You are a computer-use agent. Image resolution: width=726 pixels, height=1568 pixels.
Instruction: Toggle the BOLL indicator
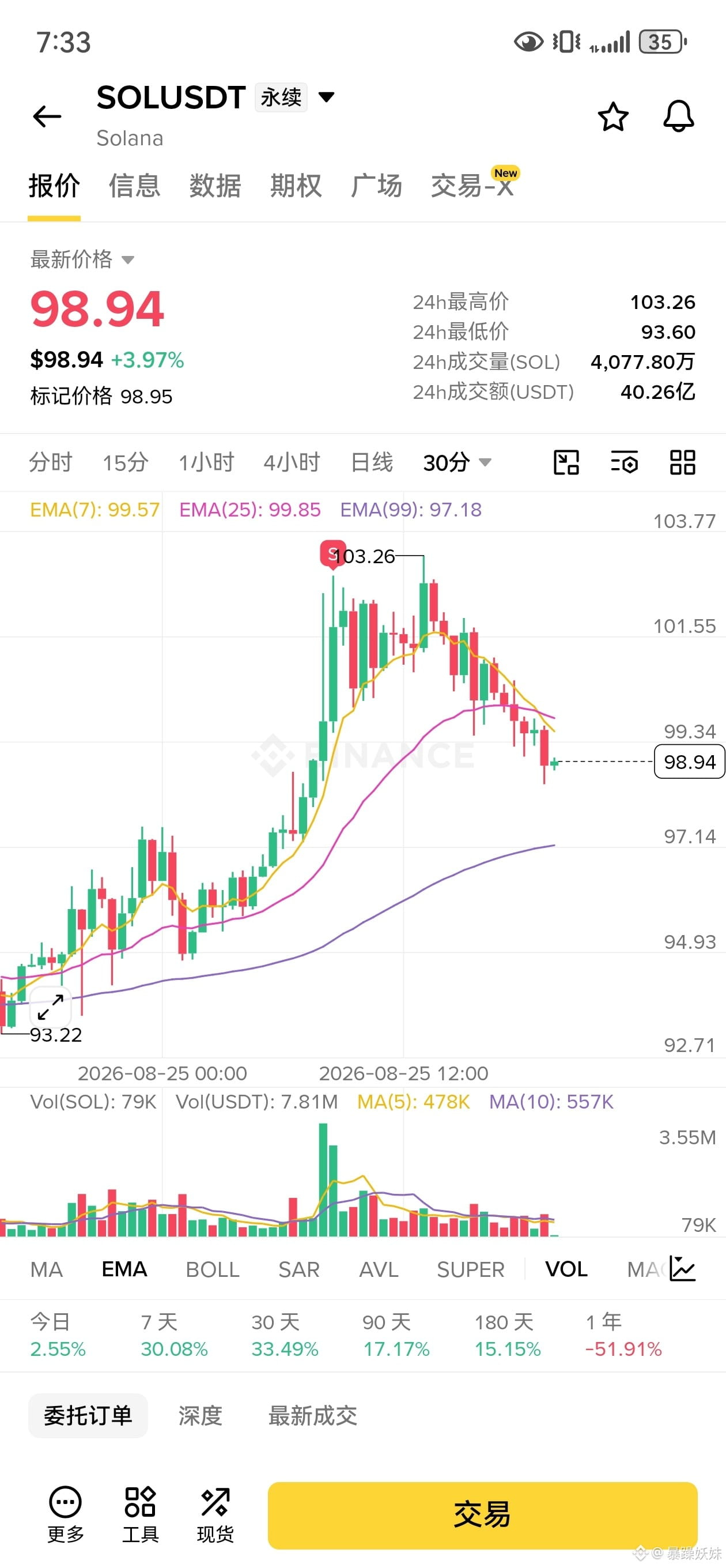click(213, 1269)
